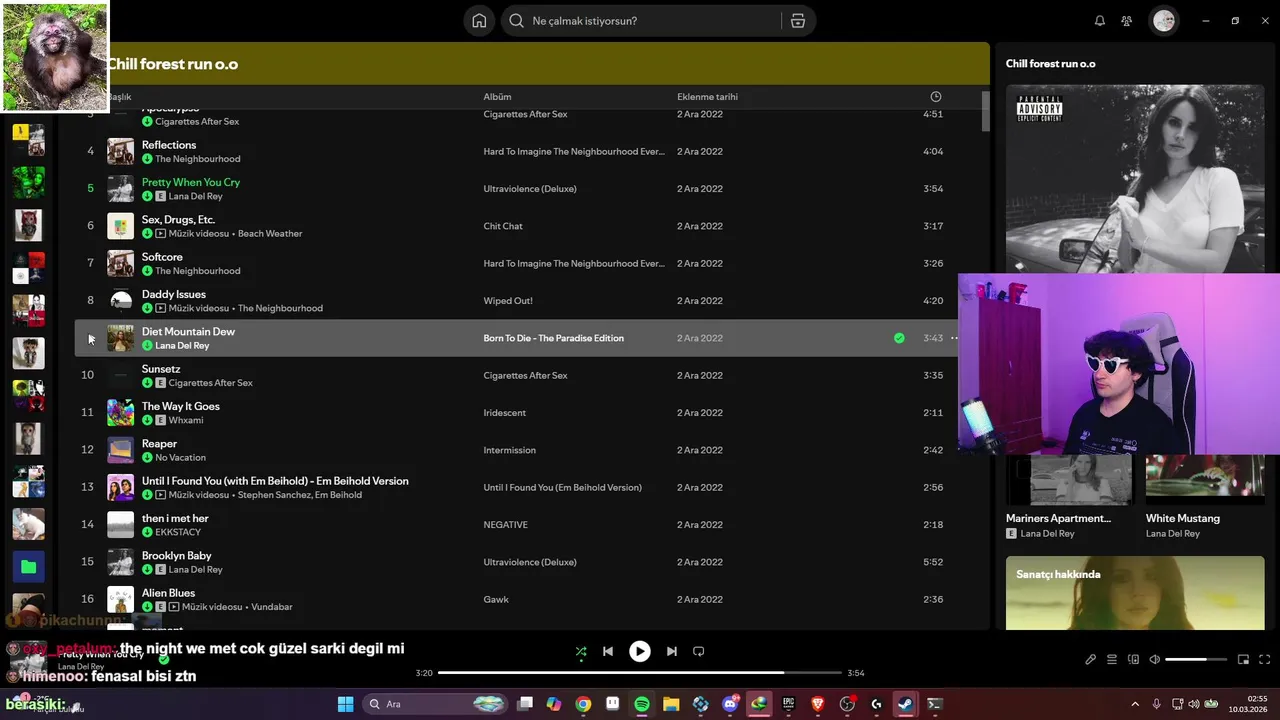
Task: Open Spotify from Windows taskbar
Action: tap(642, 704)
